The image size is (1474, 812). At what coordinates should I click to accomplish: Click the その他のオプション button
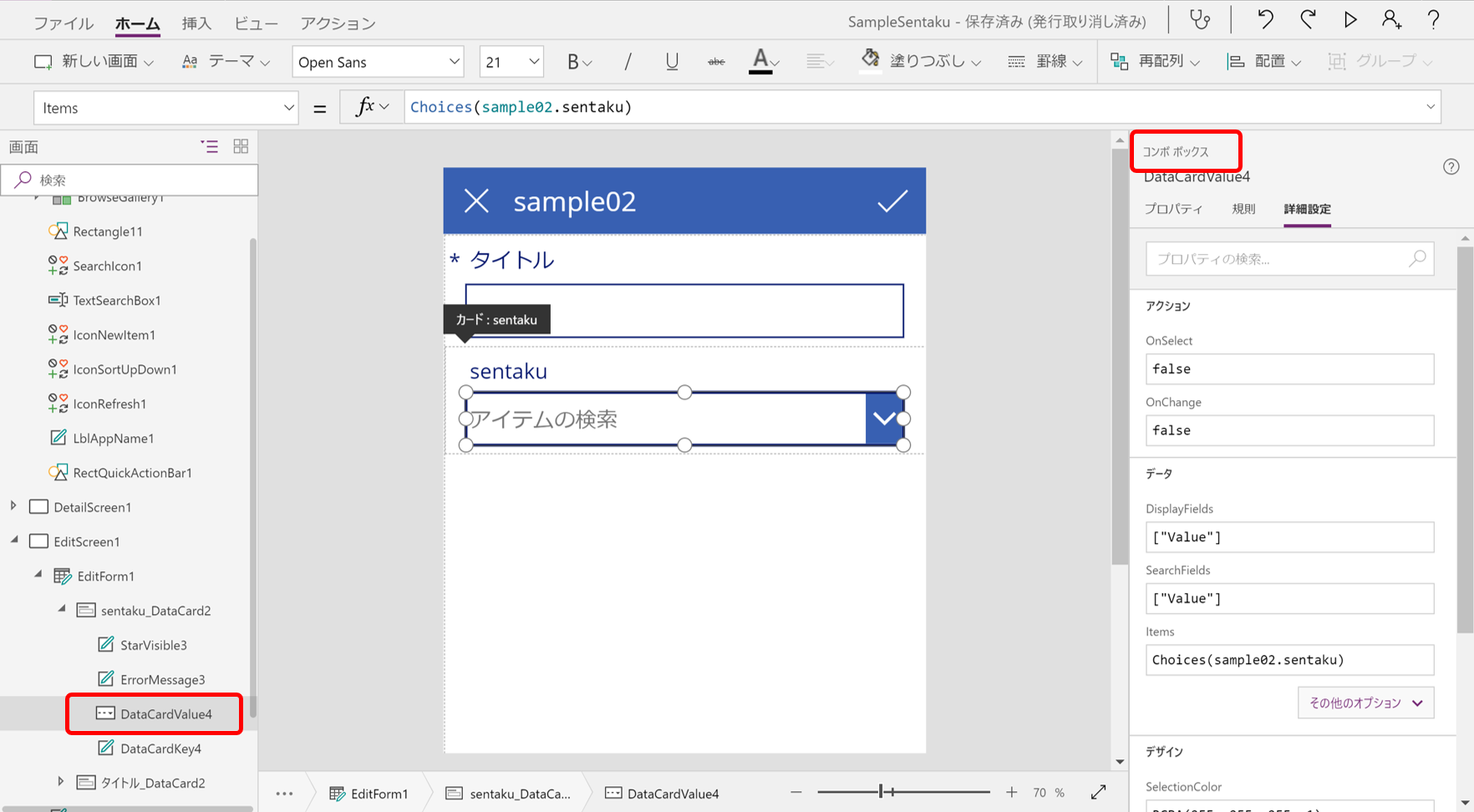coord(1365,703)
